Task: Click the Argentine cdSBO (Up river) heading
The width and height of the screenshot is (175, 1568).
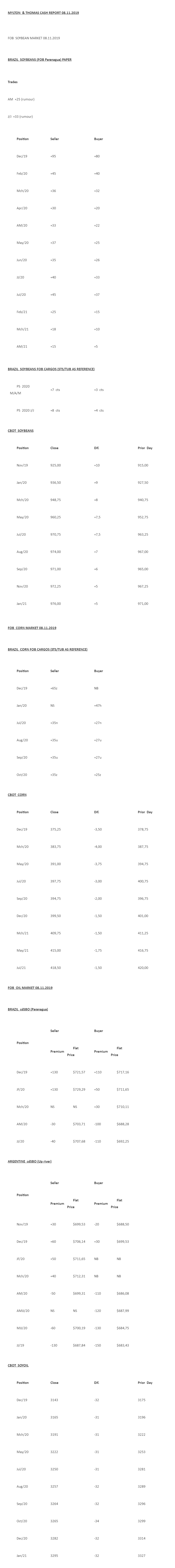Action: 29,1161
